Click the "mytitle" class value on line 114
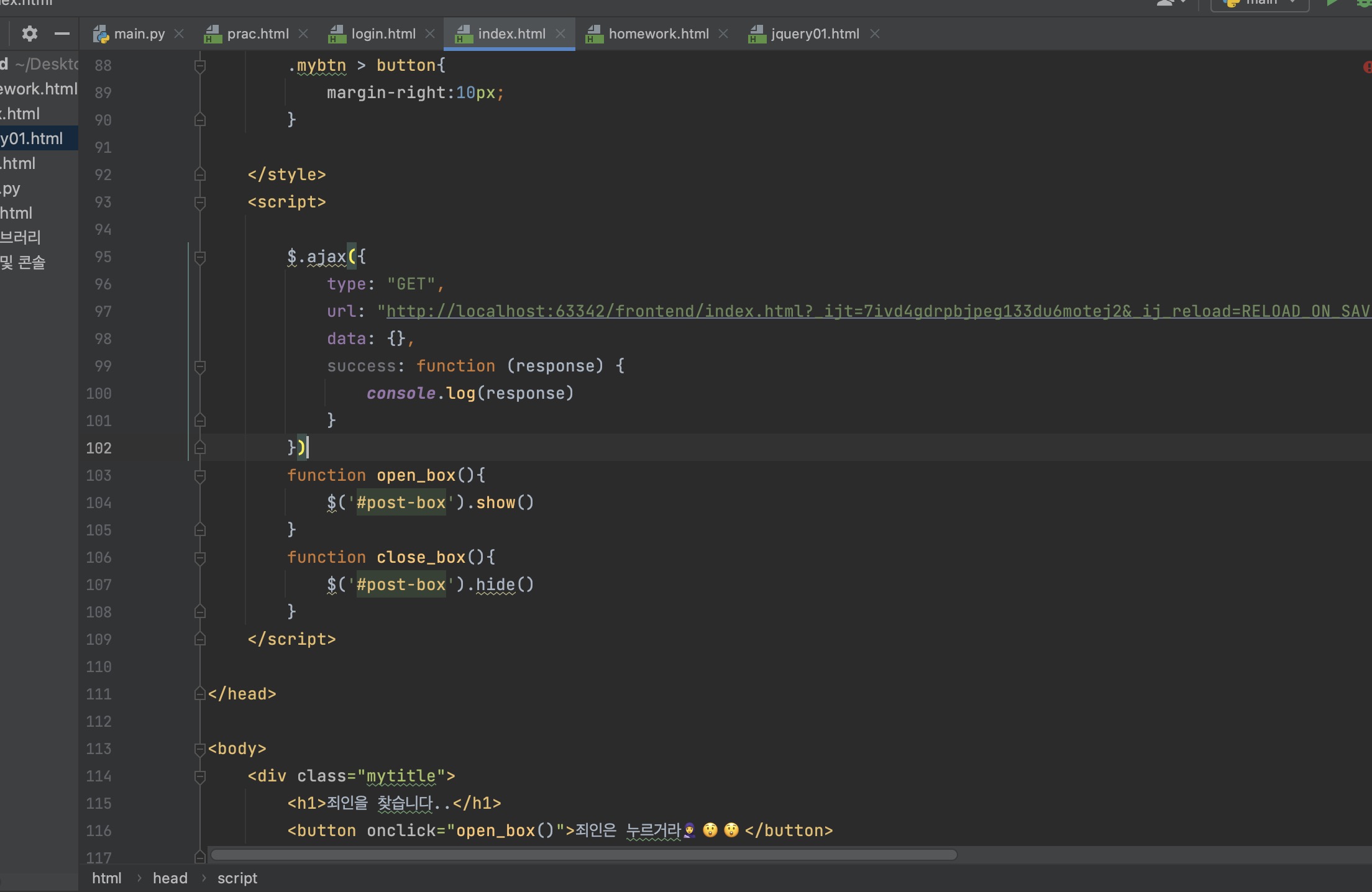The image size is (1372, 892). 401,776
